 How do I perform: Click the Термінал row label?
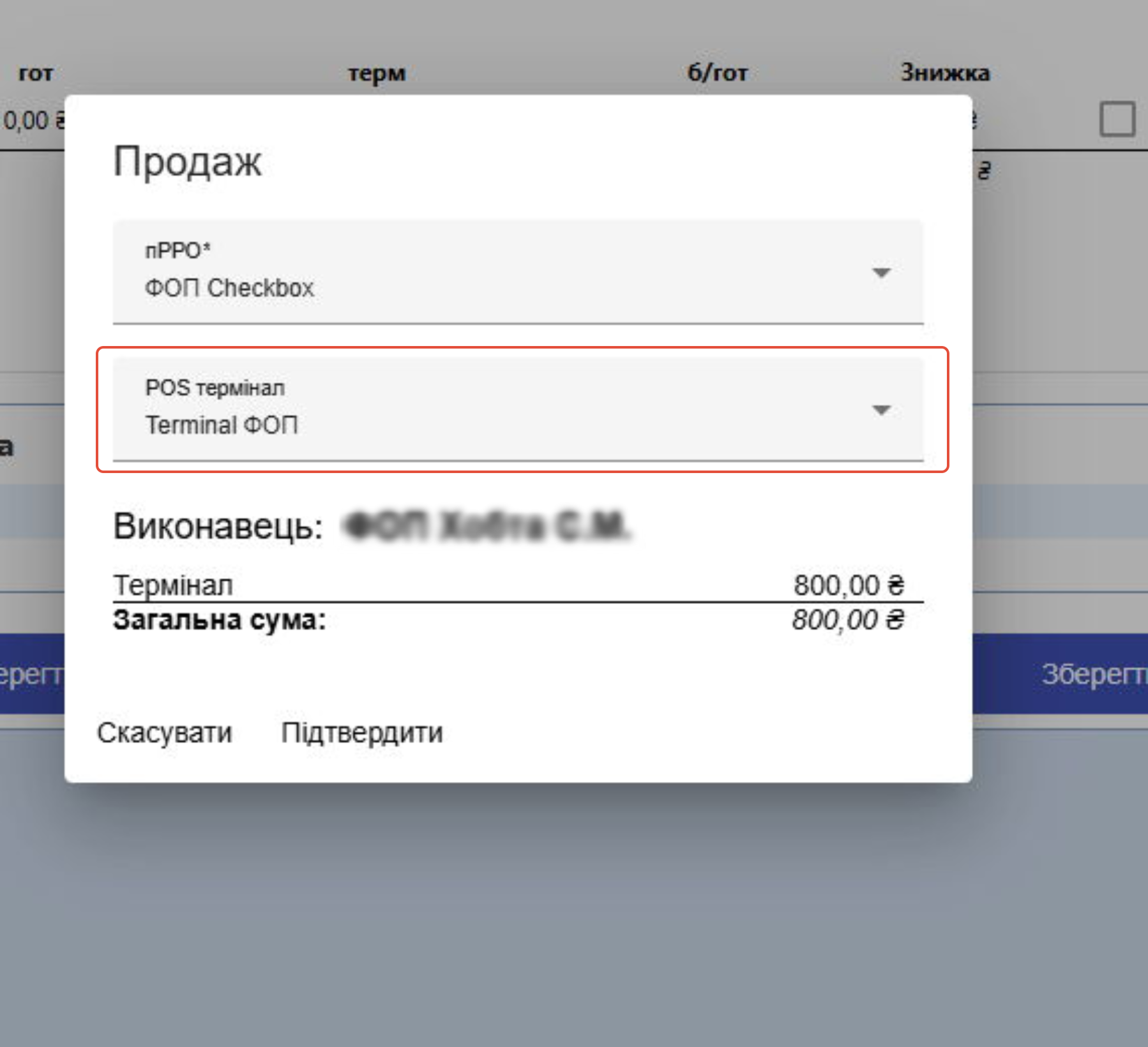tap(173, 585)
